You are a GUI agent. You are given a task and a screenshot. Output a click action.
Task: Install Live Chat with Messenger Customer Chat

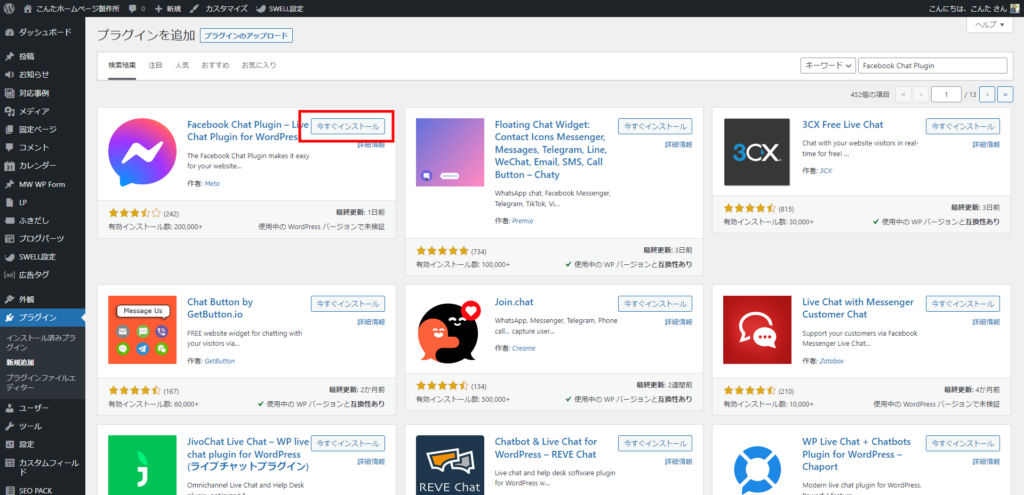[963, 304]
